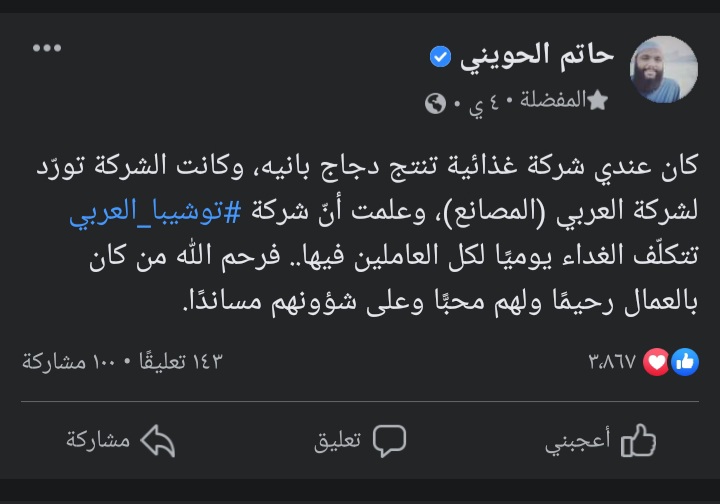Click the favorites star icon
Viewport: 720px width, 504px height.
coord(598,101)
